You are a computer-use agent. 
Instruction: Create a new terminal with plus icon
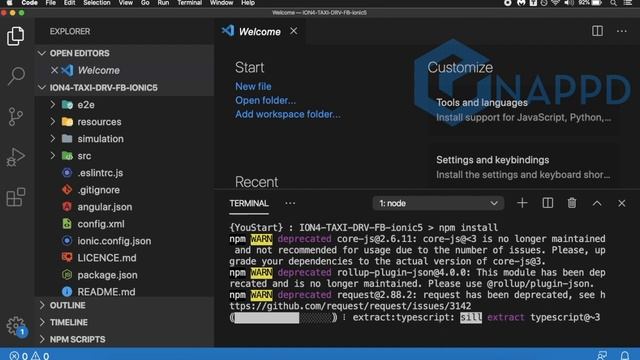click(522, 203)
